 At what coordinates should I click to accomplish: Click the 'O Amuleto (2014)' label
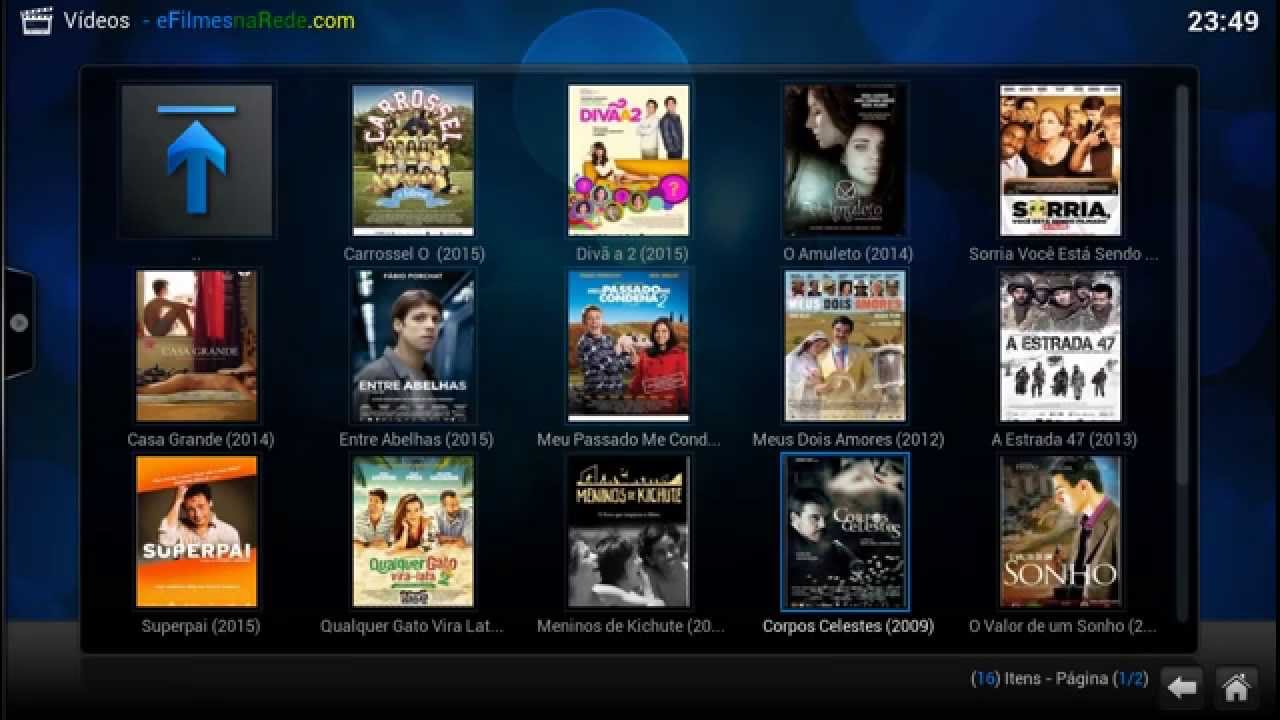point(848,254)
